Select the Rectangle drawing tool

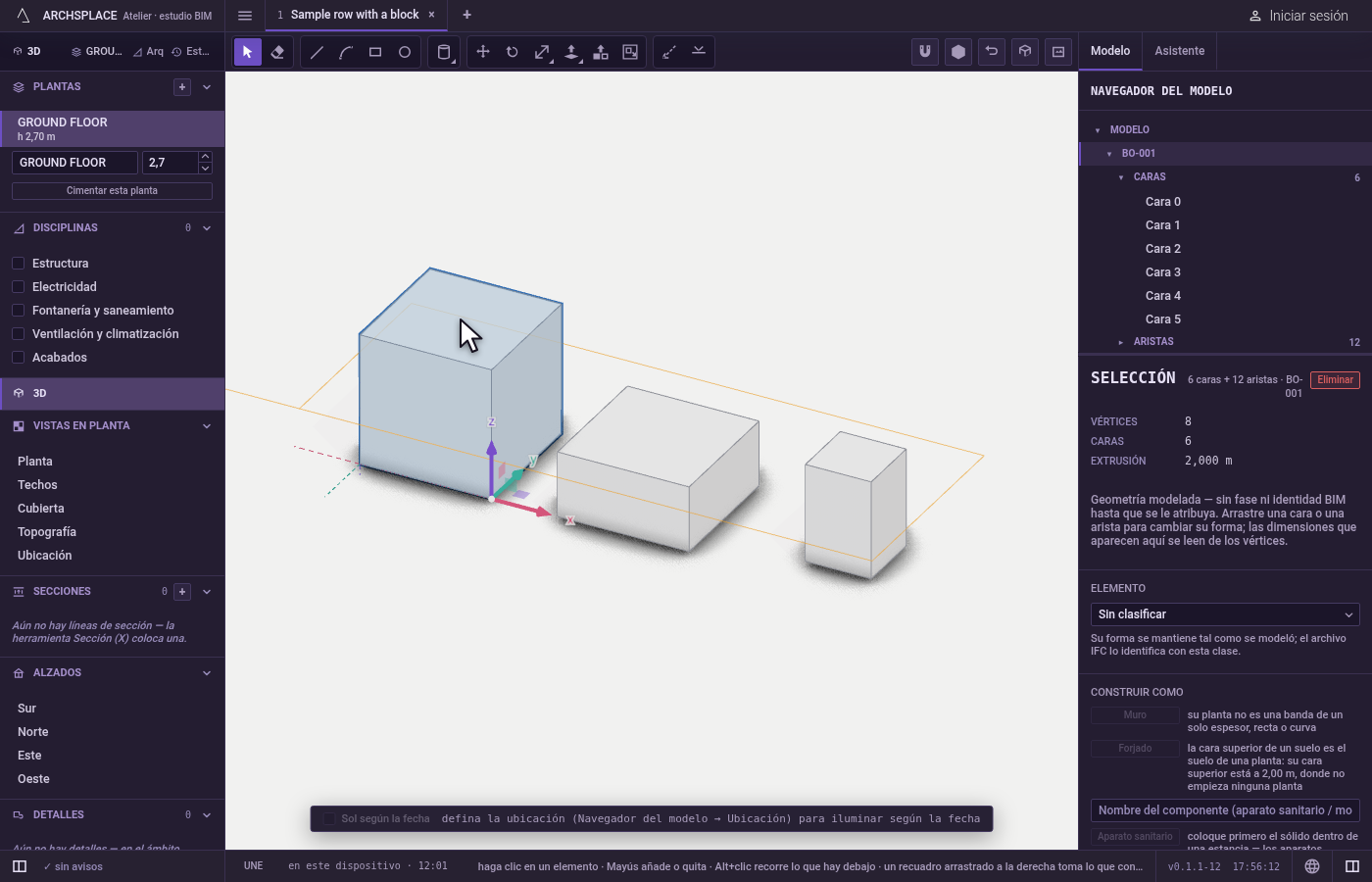click(375, 52)
